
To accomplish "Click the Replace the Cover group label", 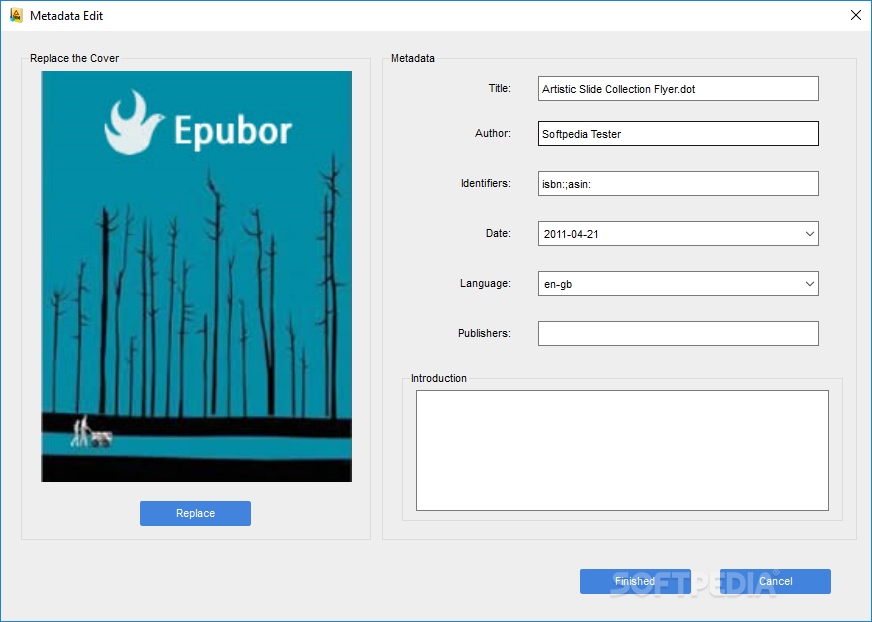I will click(75, 58).
